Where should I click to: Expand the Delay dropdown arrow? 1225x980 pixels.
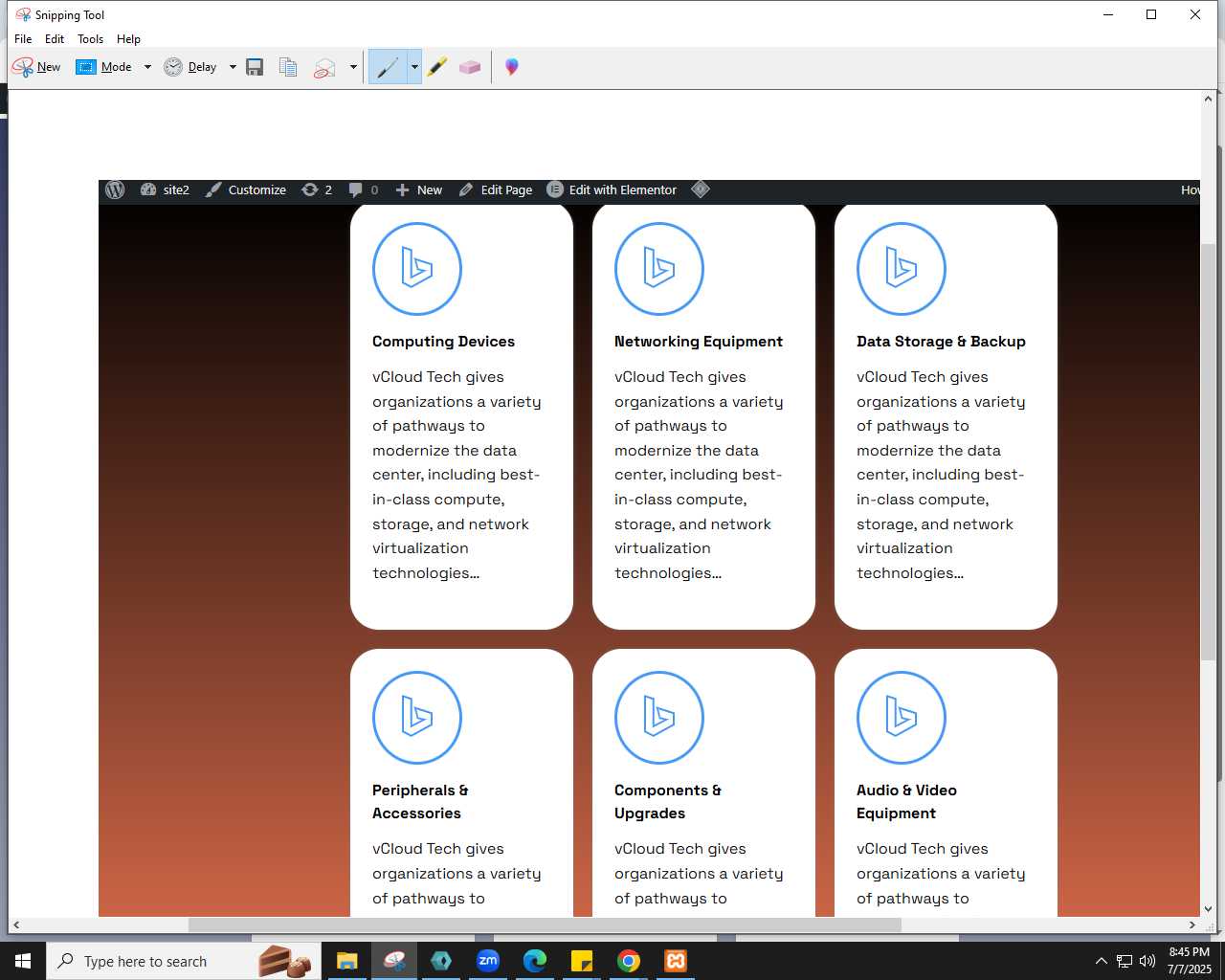tap(233, 67)
